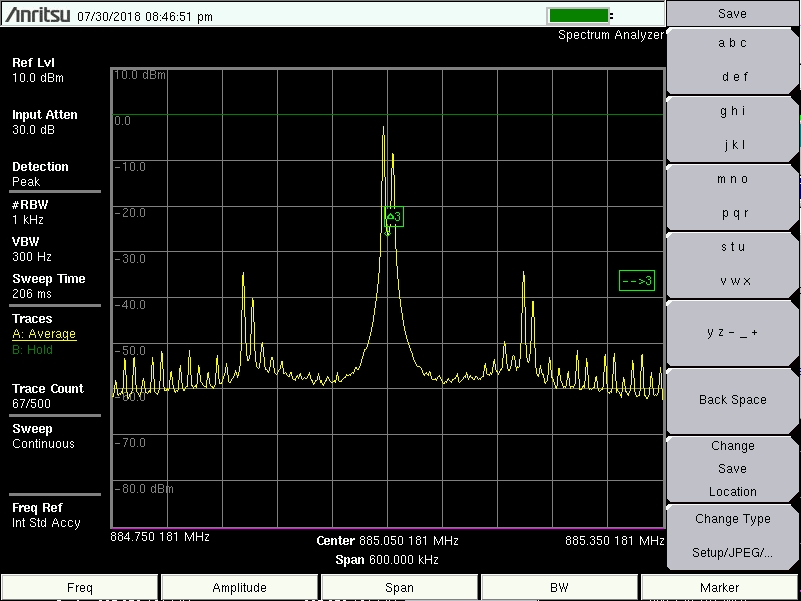This screenshot has height=601, width=801.
Task: Click the battery status indicator icon
Action: pyautogui.click(x=578, y=14)
